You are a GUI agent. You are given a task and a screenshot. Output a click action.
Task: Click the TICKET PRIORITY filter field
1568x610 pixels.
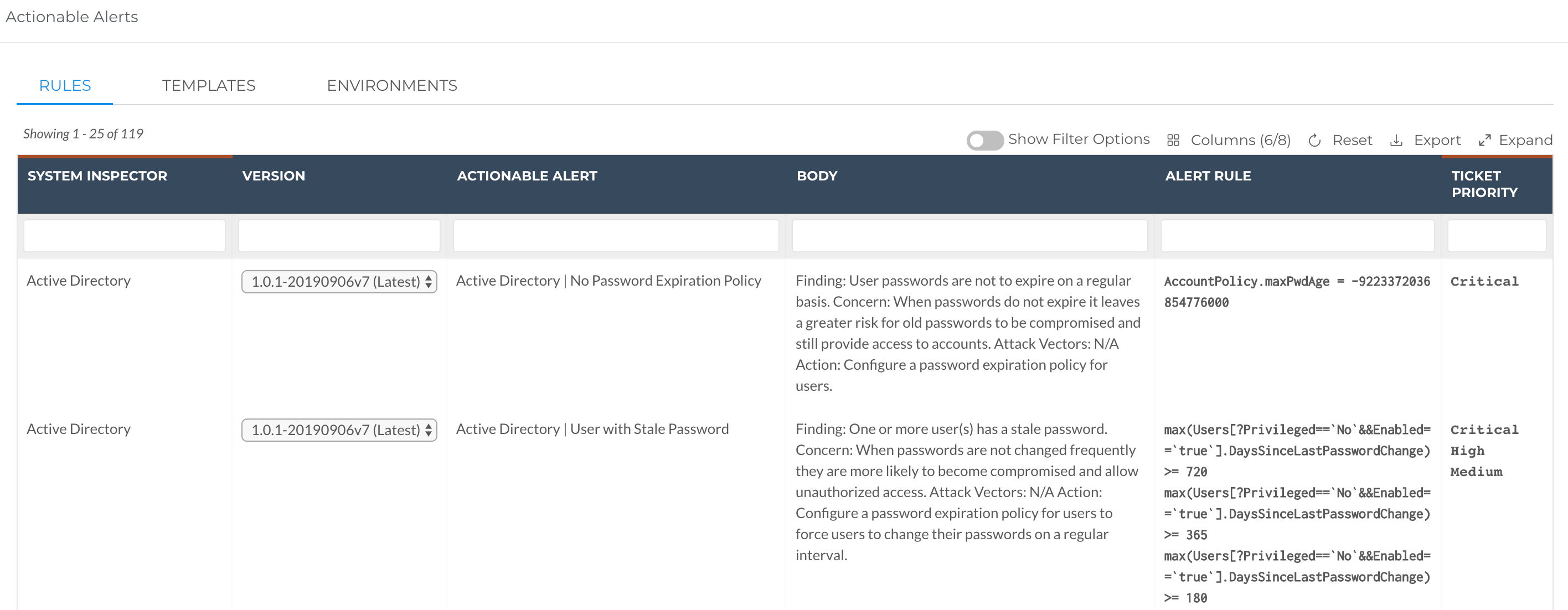pyautogui.click(x=1498, y=236)
